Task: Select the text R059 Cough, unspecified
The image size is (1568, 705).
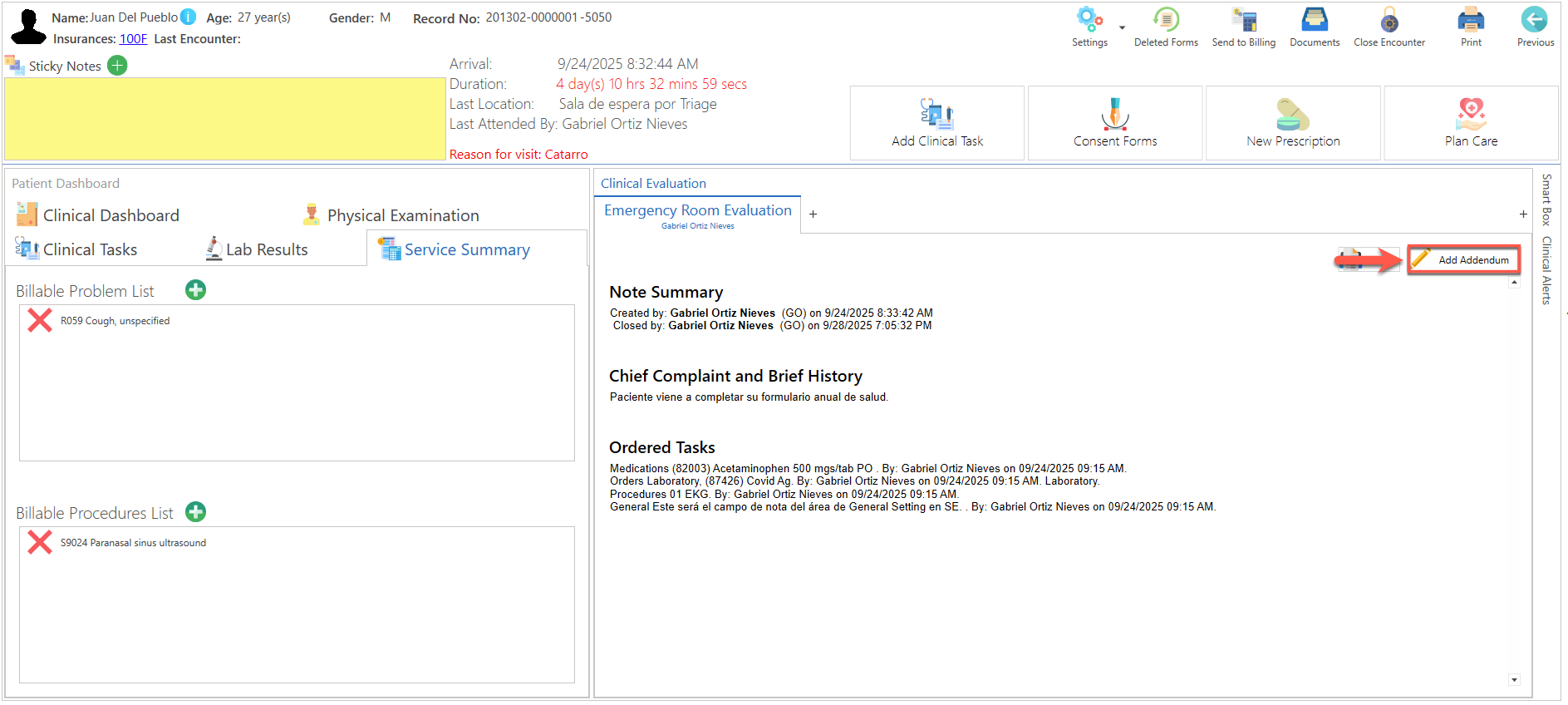Action: coord(115,321)
